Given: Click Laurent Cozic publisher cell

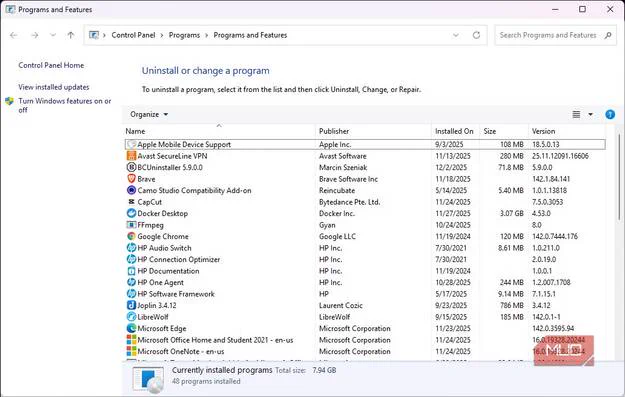Looking at the screenshot, I should click(341, 305).
